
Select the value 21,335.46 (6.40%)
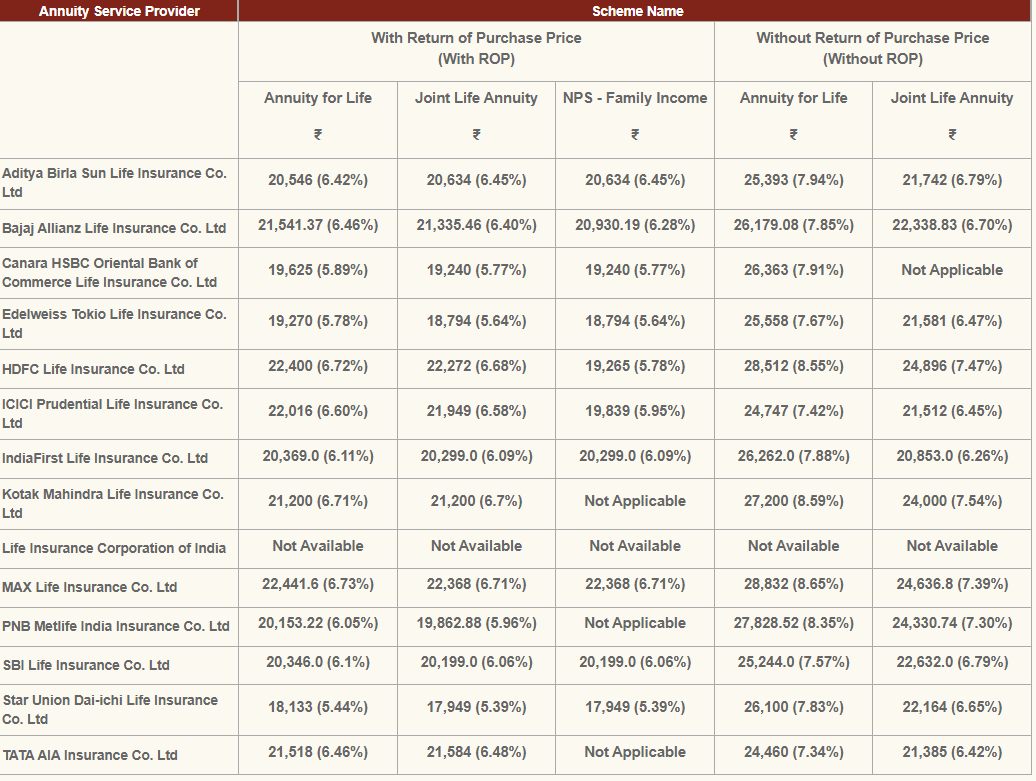pyautogui.click(x=476, y=225)
